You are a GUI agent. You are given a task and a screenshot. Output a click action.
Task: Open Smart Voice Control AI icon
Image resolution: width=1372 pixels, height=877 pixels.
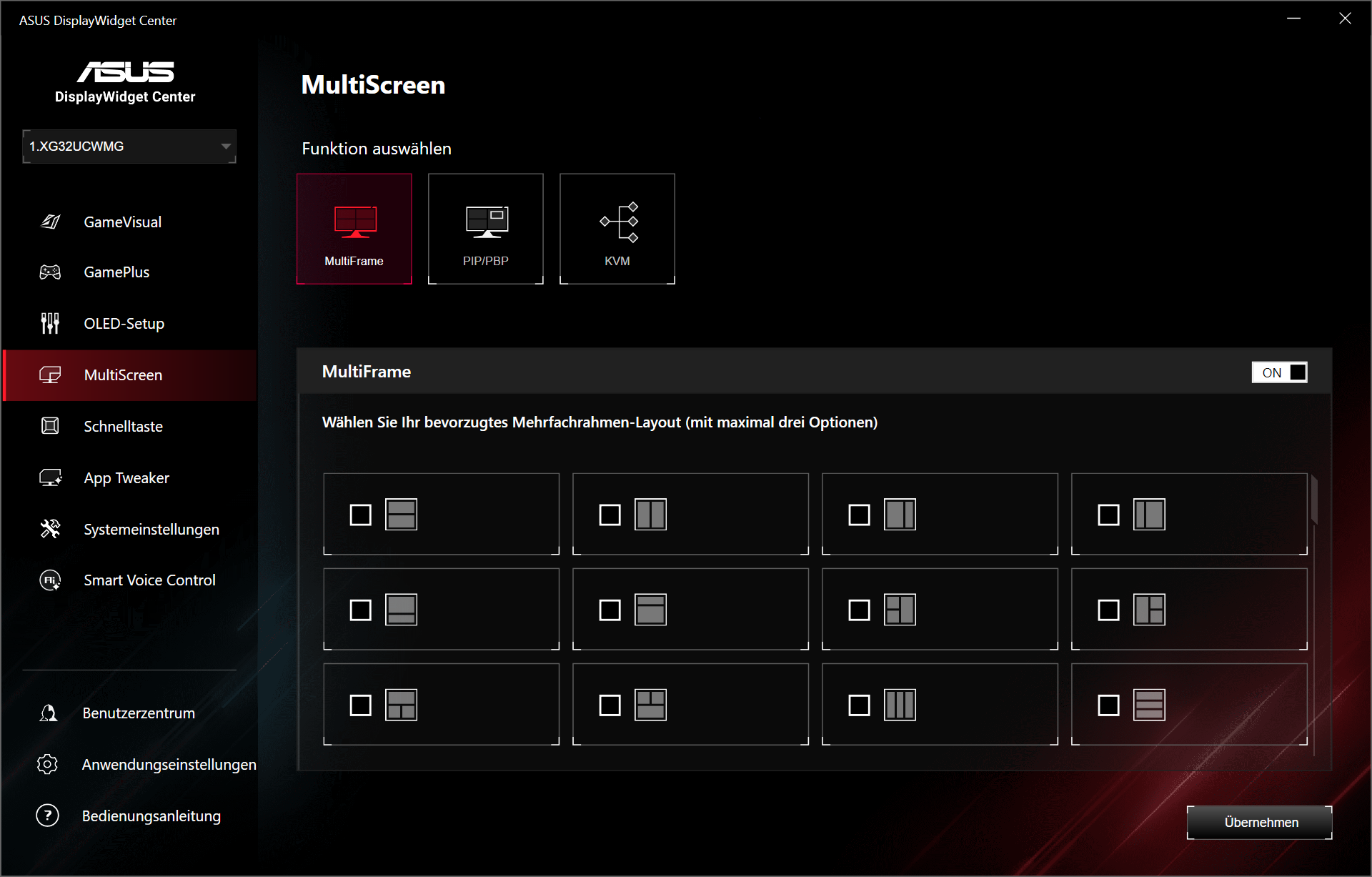coord(50,580)
